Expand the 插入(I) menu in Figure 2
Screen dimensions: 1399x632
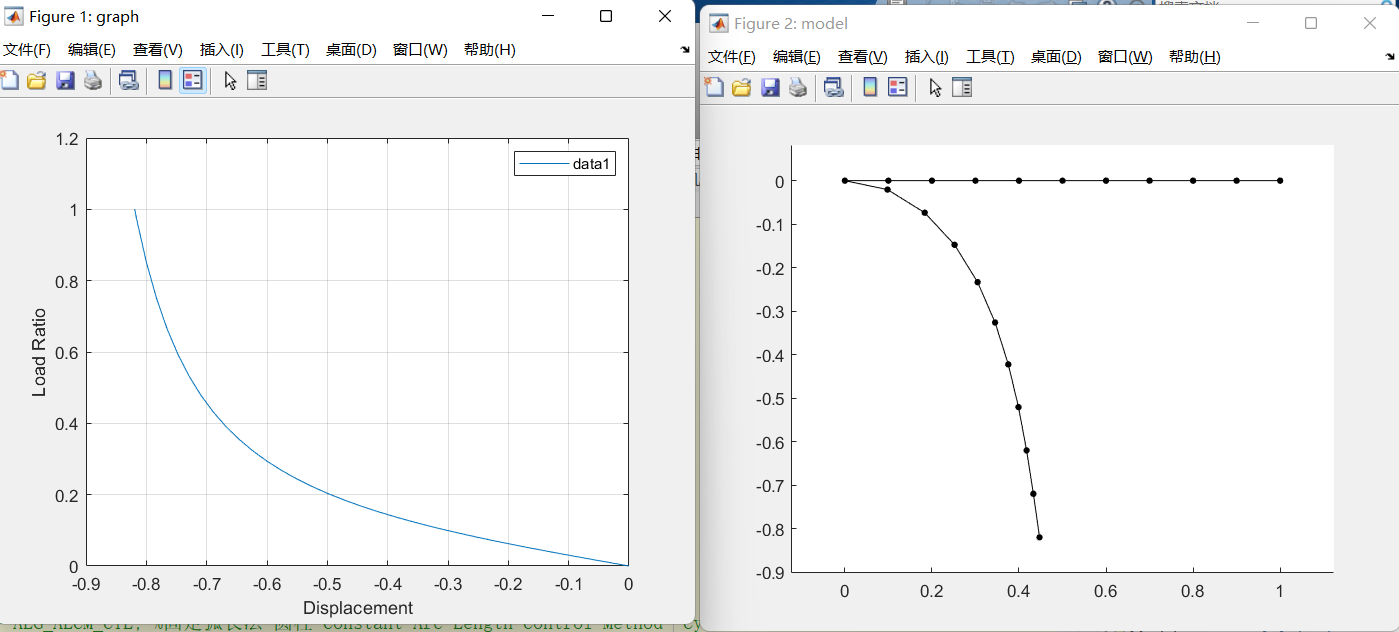tap(926, 57)
